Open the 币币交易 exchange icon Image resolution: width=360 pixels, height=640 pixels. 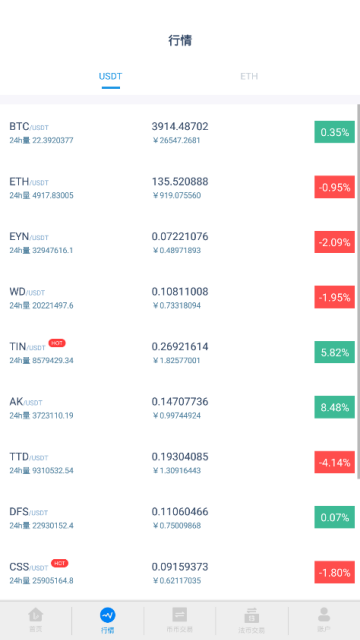[x=180, y=615]
